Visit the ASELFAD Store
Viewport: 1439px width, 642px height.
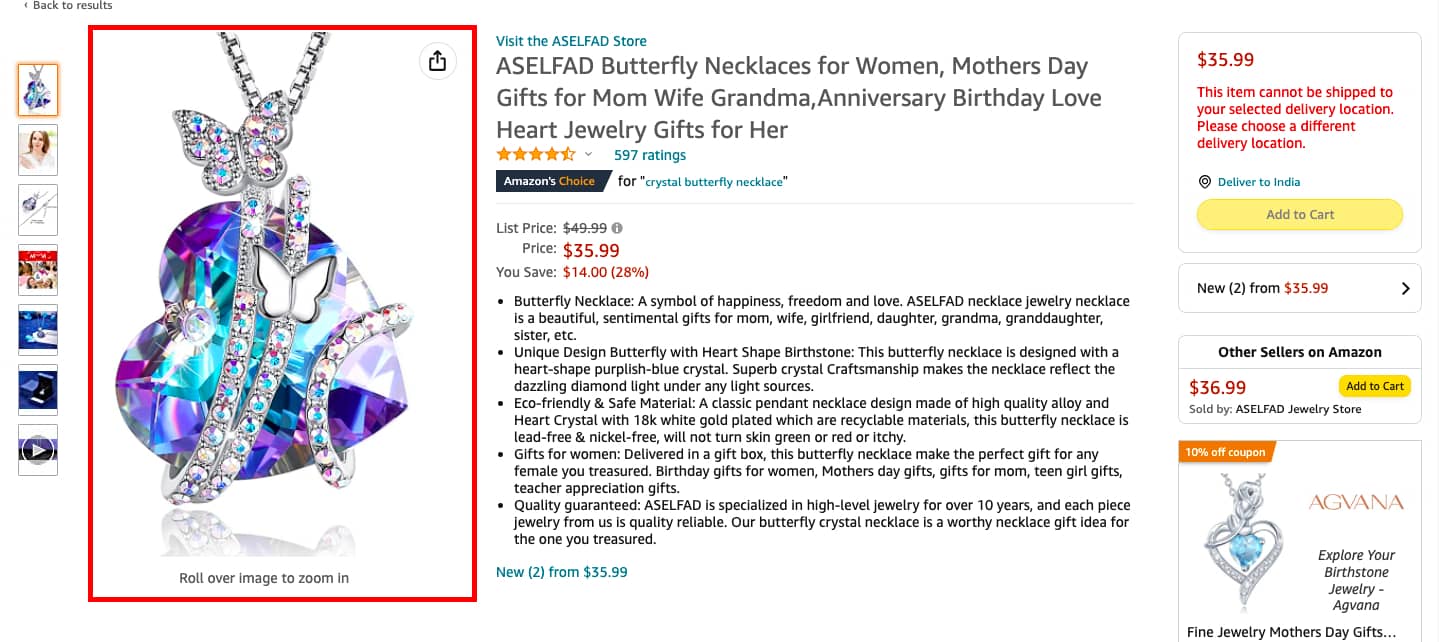point(570,40)
